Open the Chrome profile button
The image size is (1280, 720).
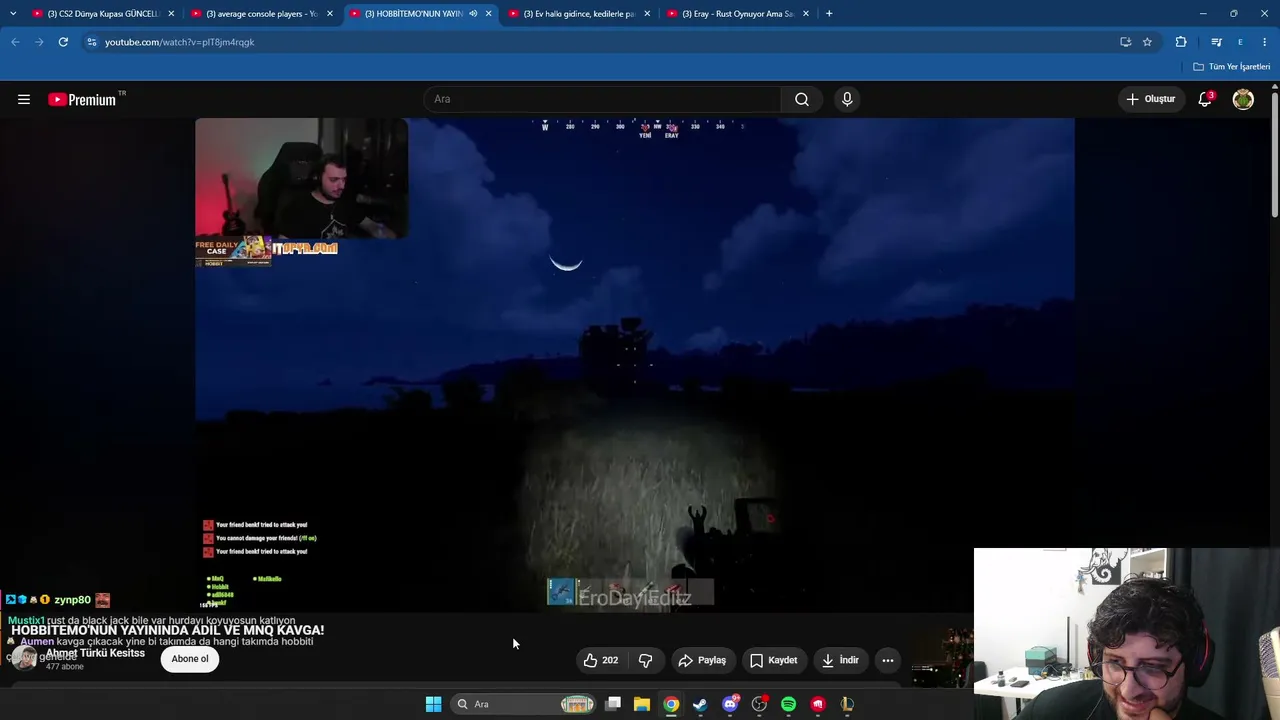[1240, 42]
